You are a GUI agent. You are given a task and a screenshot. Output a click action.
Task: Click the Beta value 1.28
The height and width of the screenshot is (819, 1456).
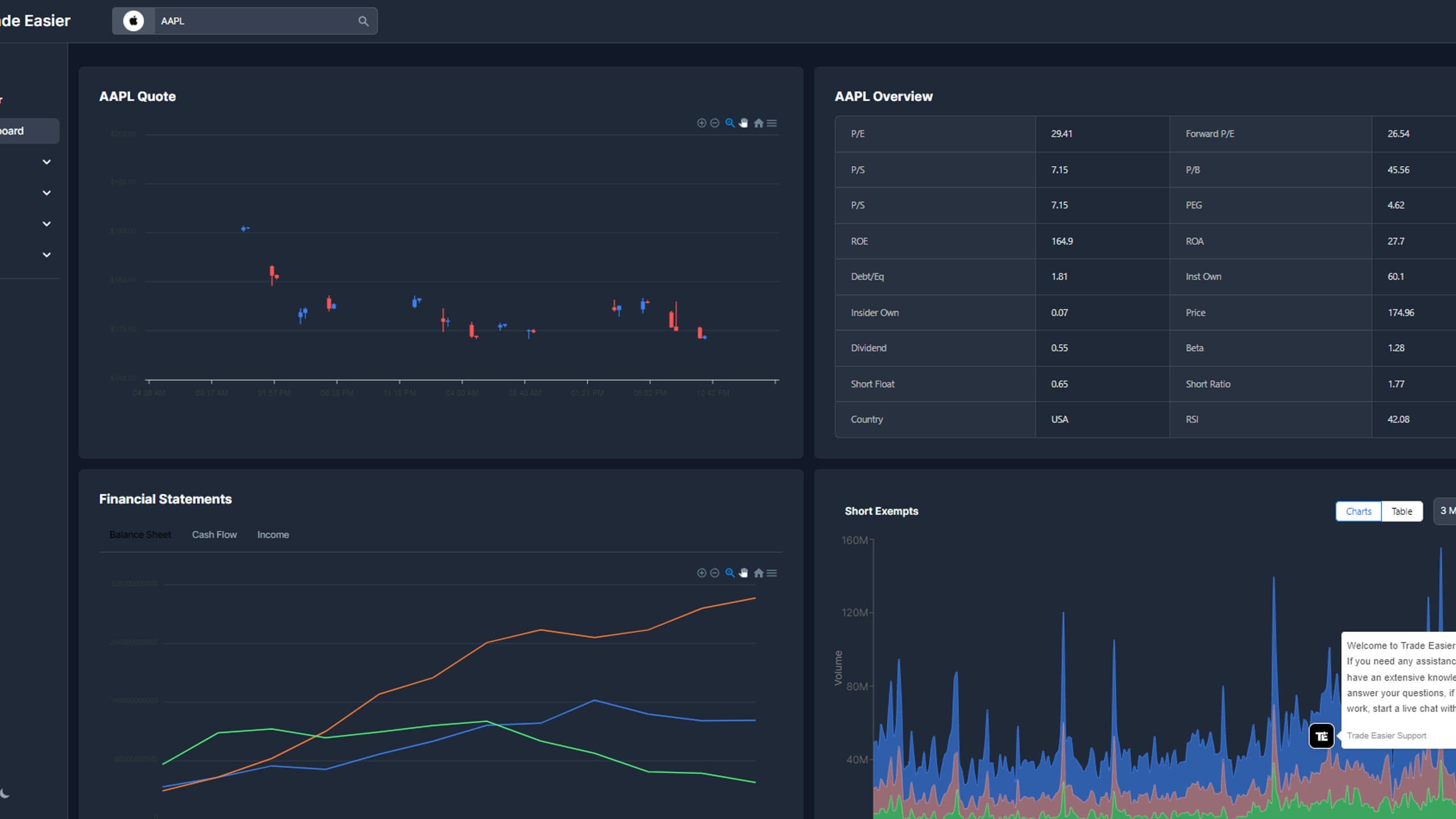click(x=1396, y=348)
